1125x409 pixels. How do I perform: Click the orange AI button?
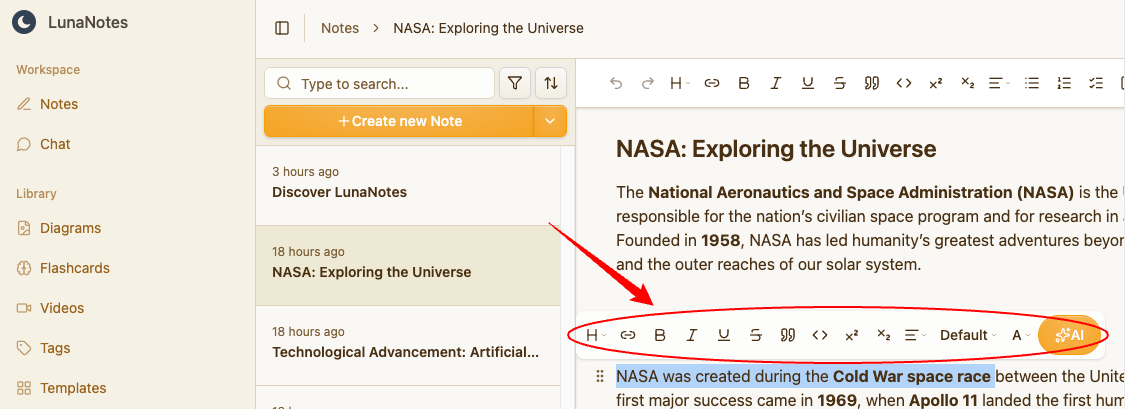[x=1070, y=335]
